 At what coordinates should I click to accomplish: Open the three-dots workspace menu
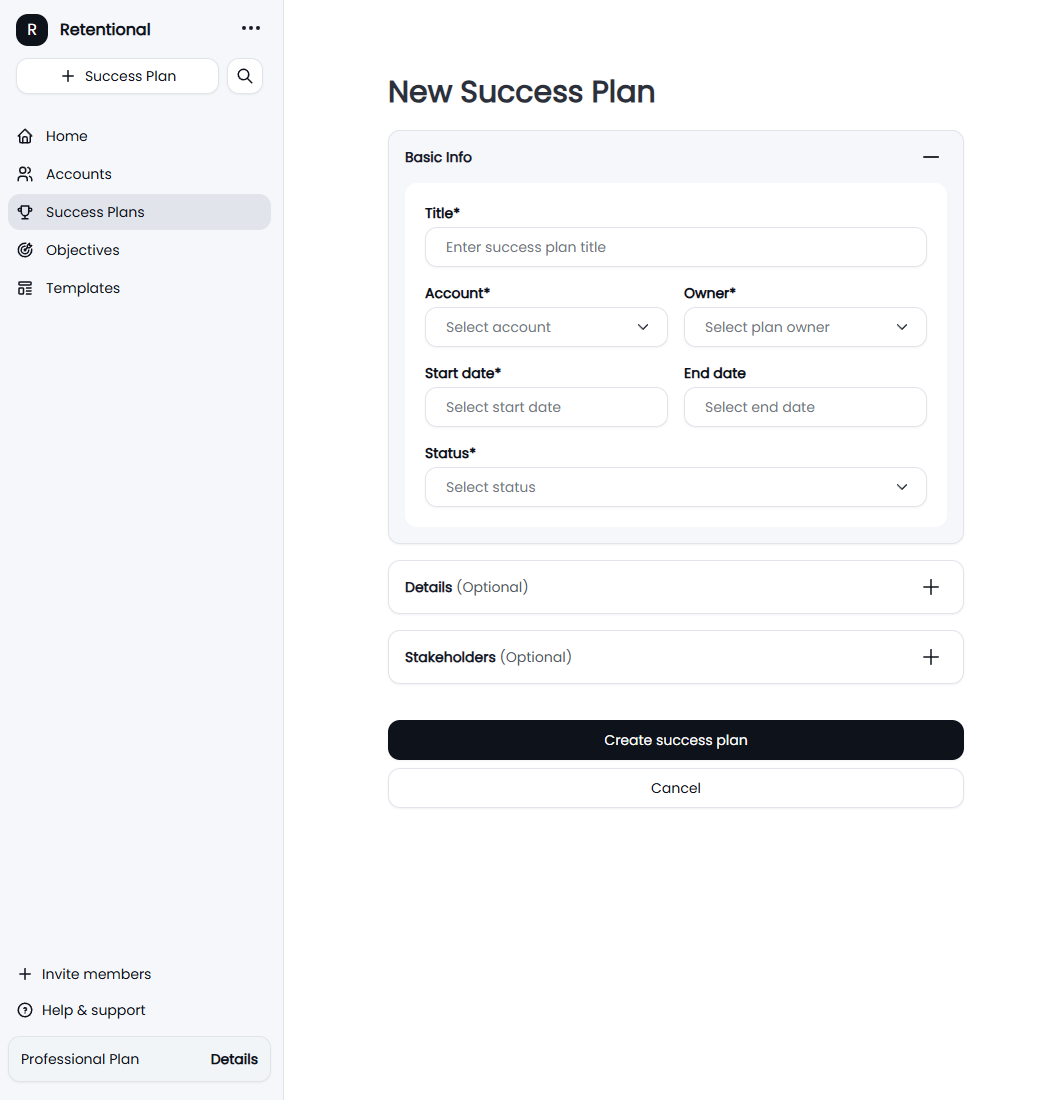coord(250,28)
